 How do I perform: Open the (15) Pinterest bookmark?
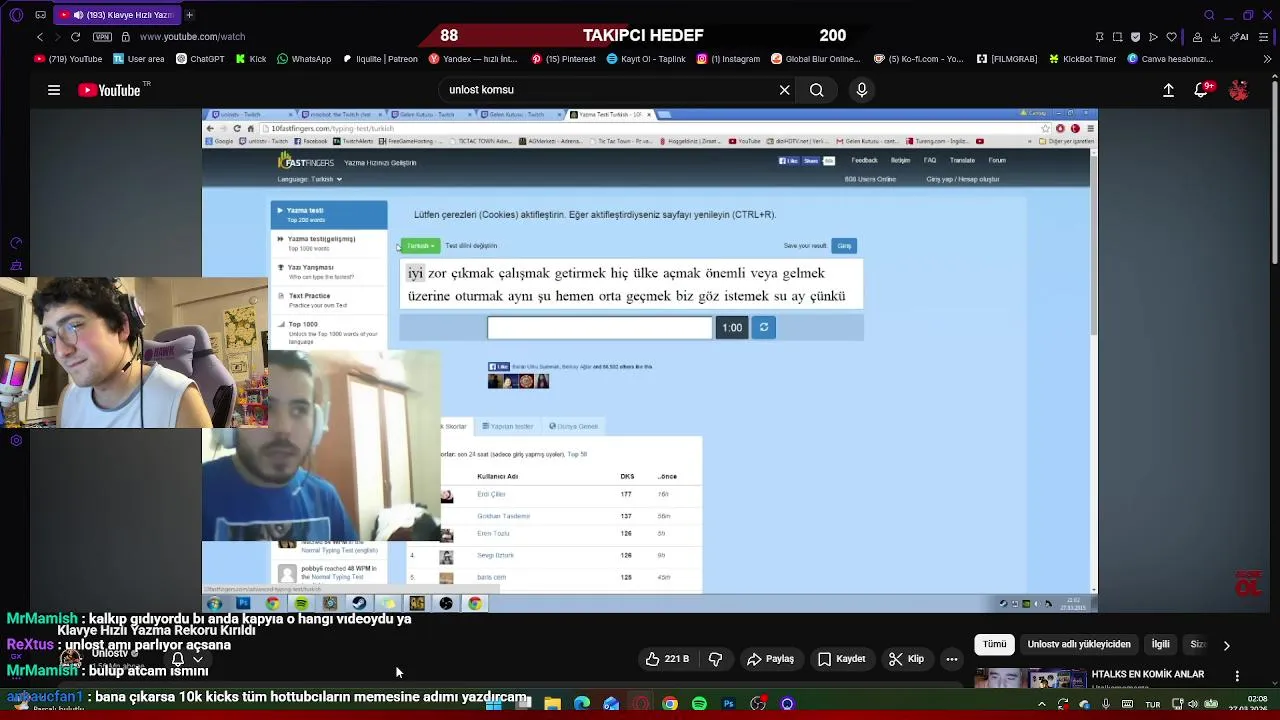pos(564,59)
